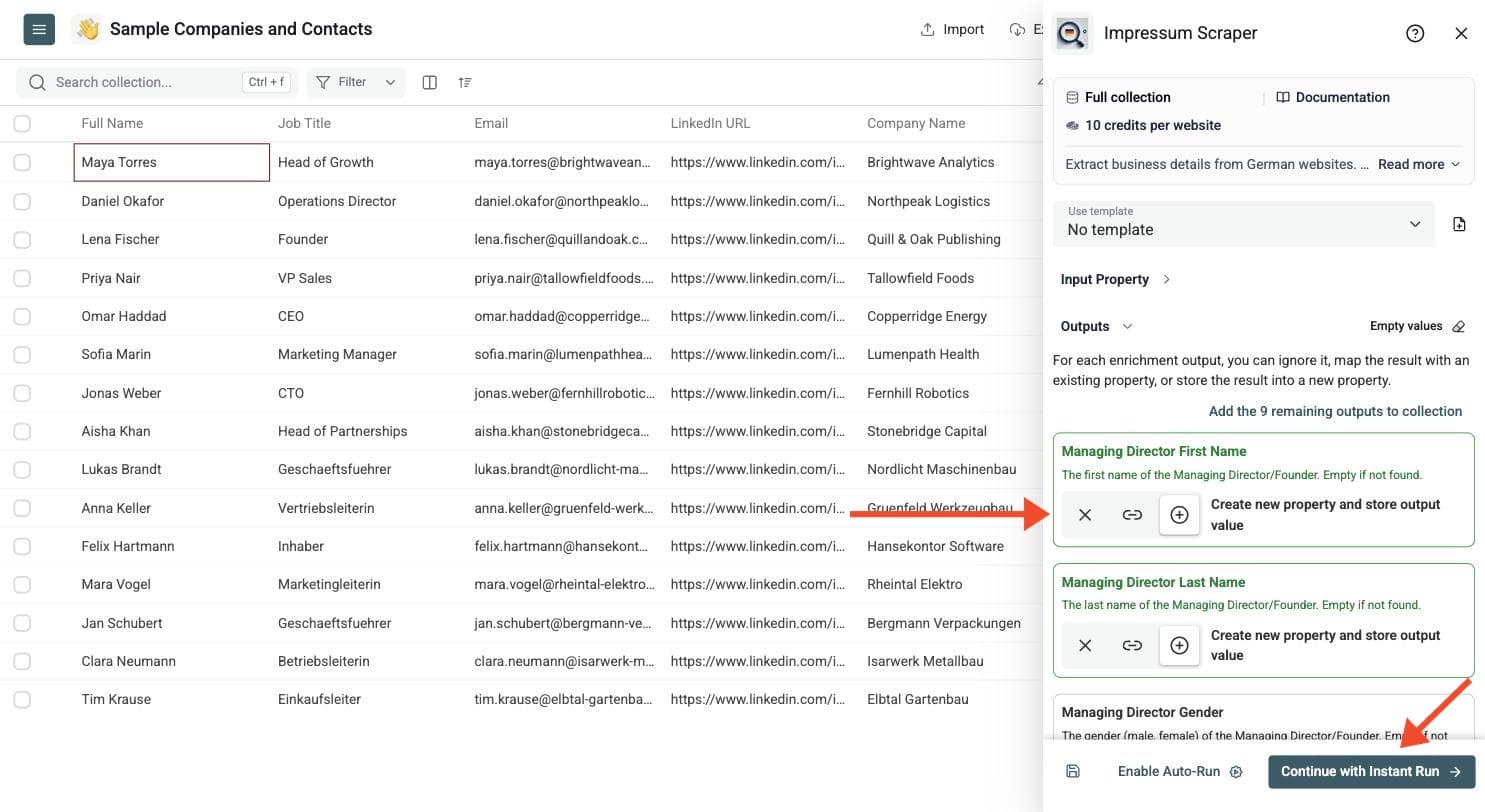The width and height of the screenshot is (1485, 812).
Task: Open the hamburger menu button
Action: 39,29
